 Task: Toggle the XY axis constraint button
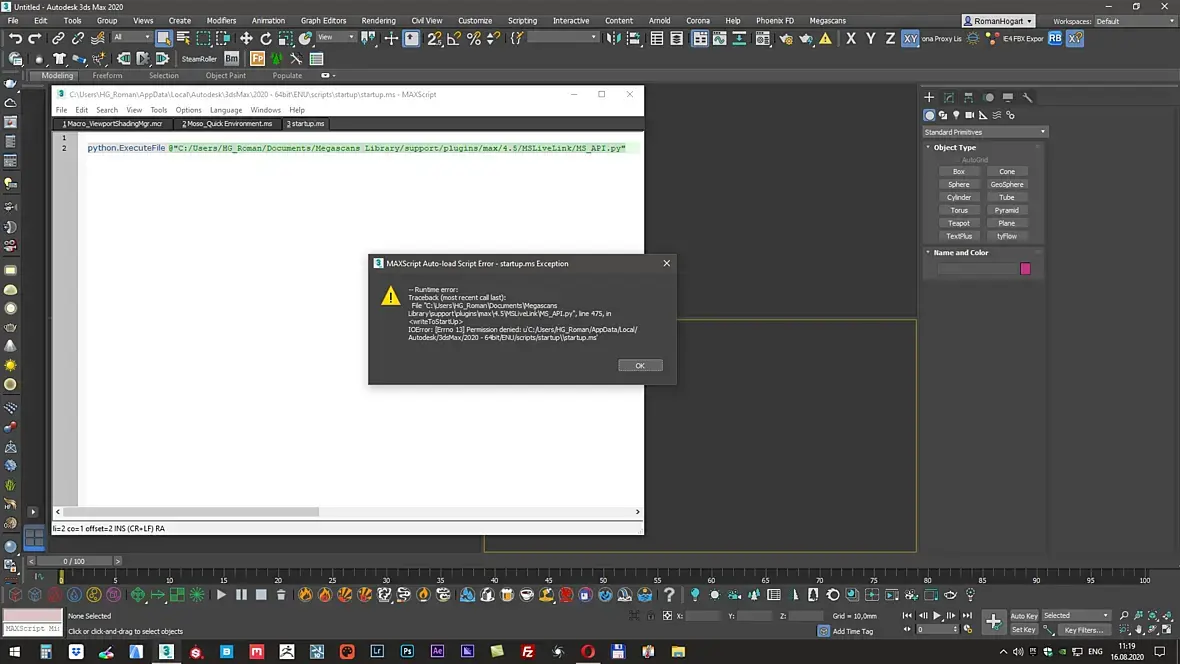910,38
